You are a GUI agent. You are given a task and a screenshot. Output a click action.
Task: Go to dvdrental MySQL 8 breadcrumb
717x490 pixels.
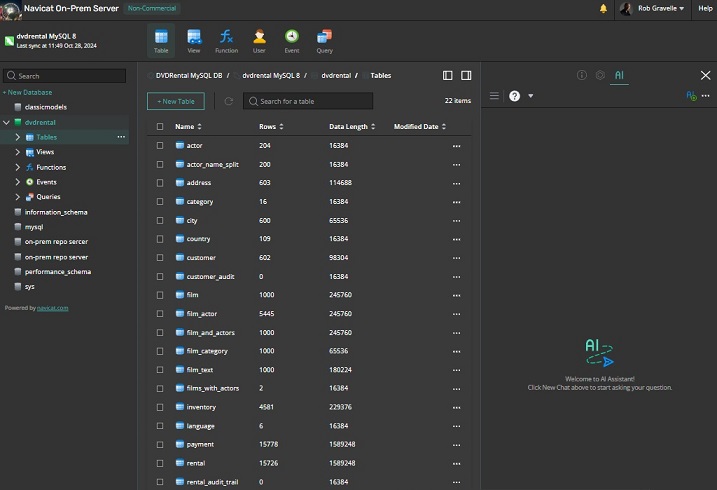click(x=271, y=75)
